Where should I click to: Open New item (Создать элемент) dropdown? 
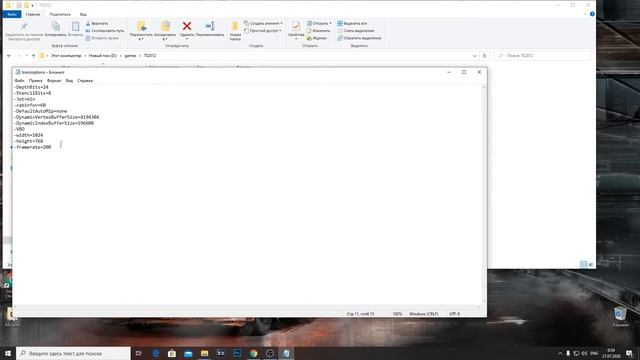click(x=263, y=23)
